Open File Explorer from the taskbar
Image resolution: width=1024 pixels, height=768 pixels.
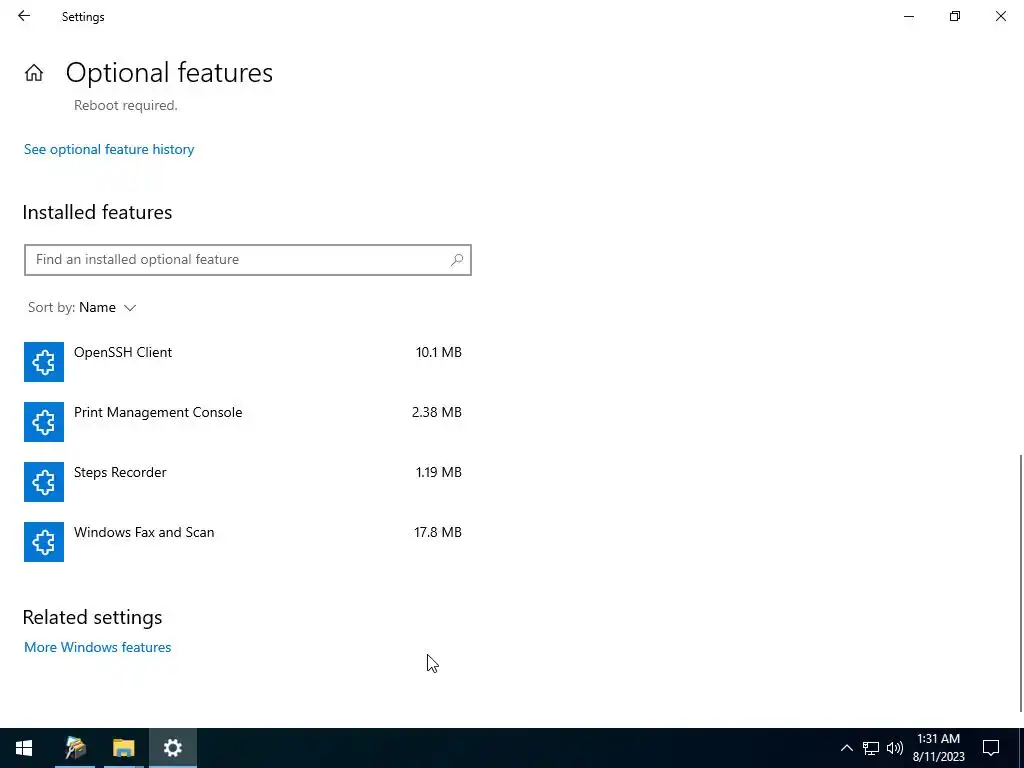click(123, 748)
